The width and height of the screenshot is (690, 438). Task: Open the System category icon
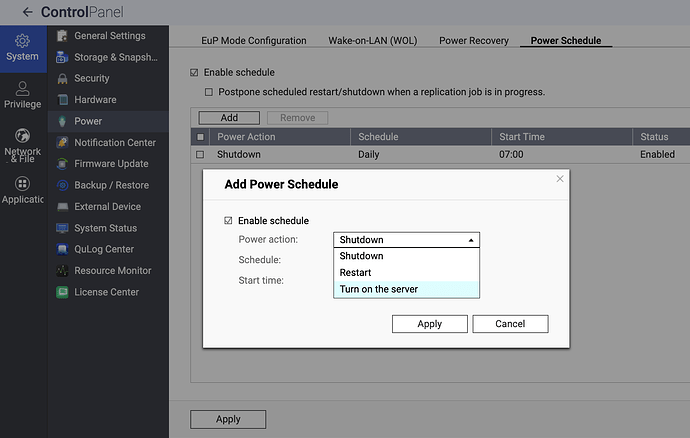pos(22,41)
